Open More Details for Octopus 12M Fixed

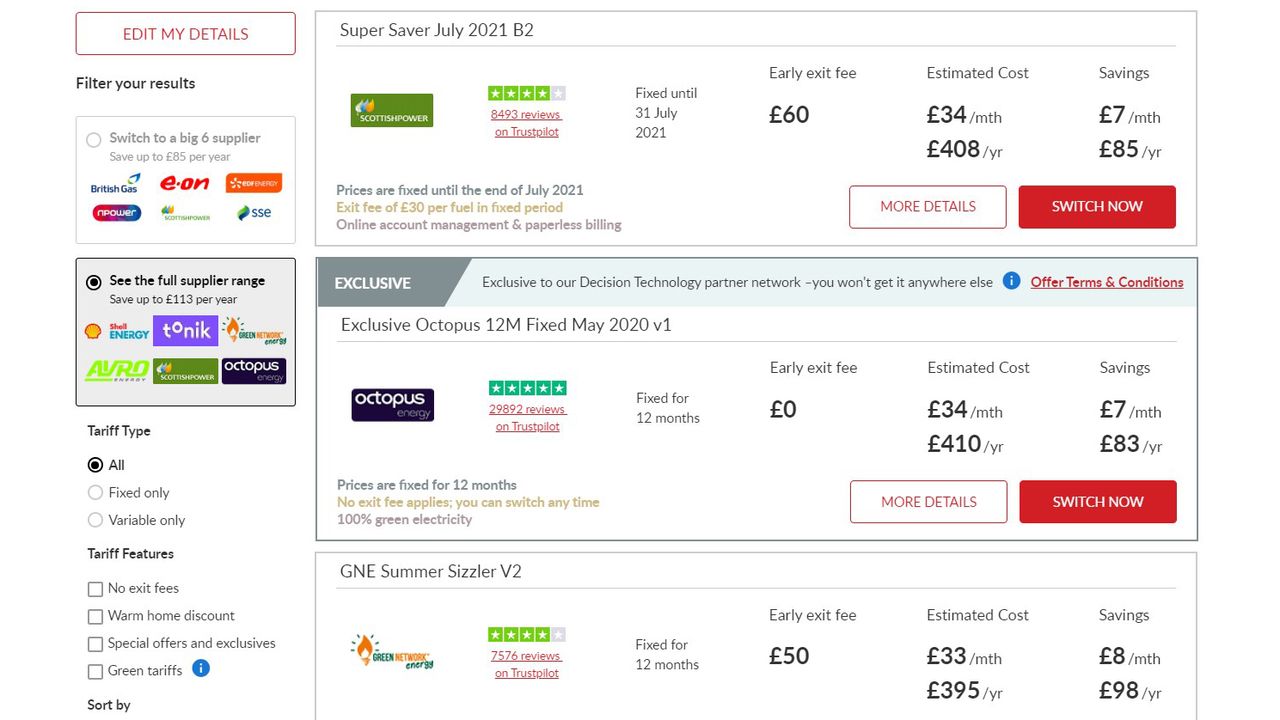click(x=928, y=502)
